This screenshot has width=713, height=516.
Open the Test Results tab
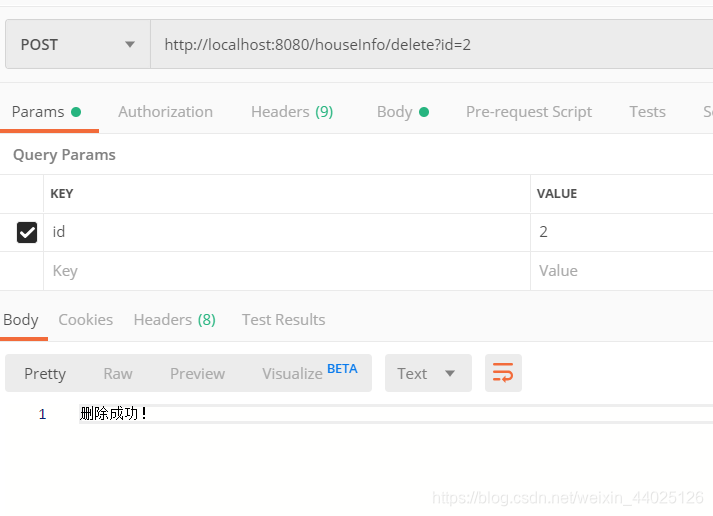pos(283,320)
